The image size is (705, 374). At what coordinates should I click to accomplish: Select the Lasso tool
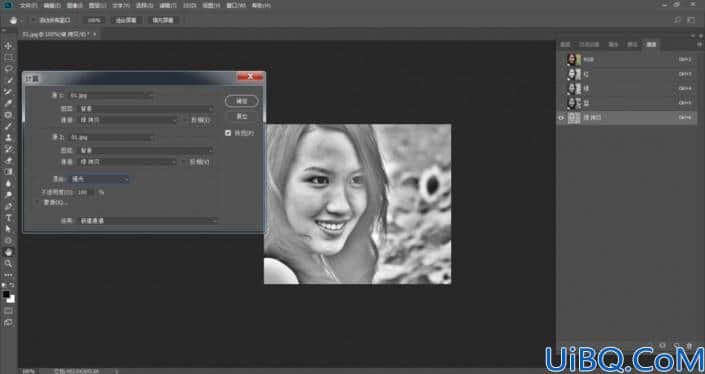(x=8, y=69)
